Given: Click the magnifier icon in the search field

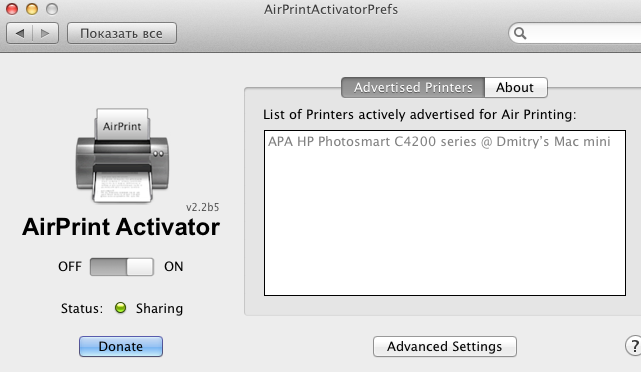Looking at the screenshot, I should 520,33.
